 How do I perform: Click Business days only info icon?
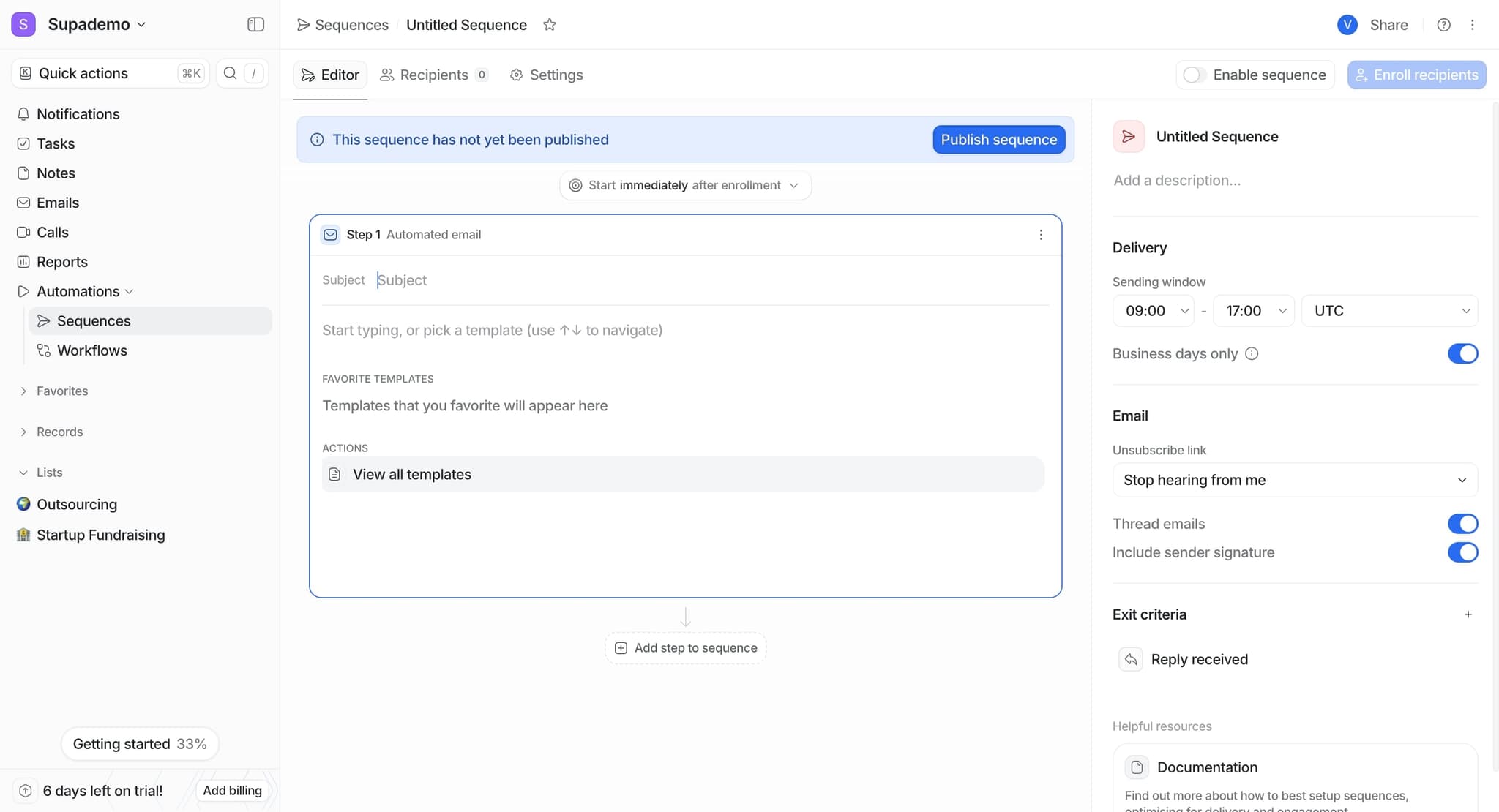tap(1252, 354)
